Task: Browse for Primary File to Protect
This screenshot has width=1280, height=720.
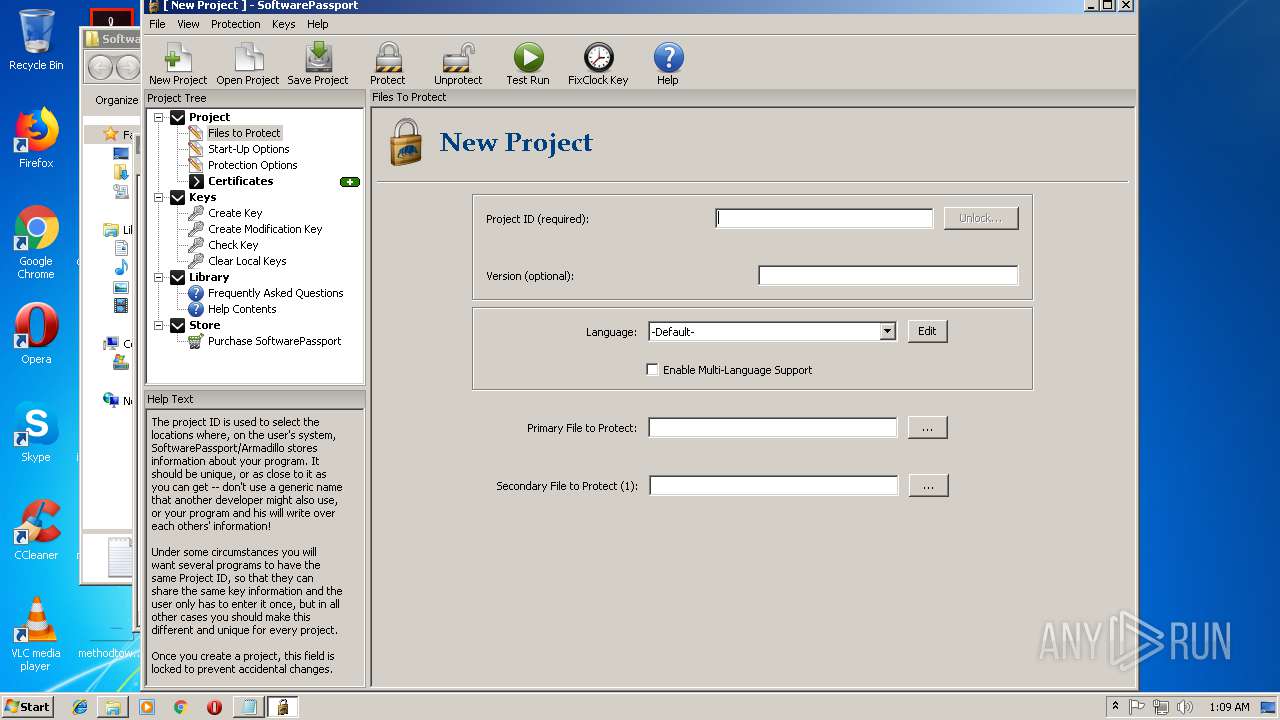Action: point(927,428)
